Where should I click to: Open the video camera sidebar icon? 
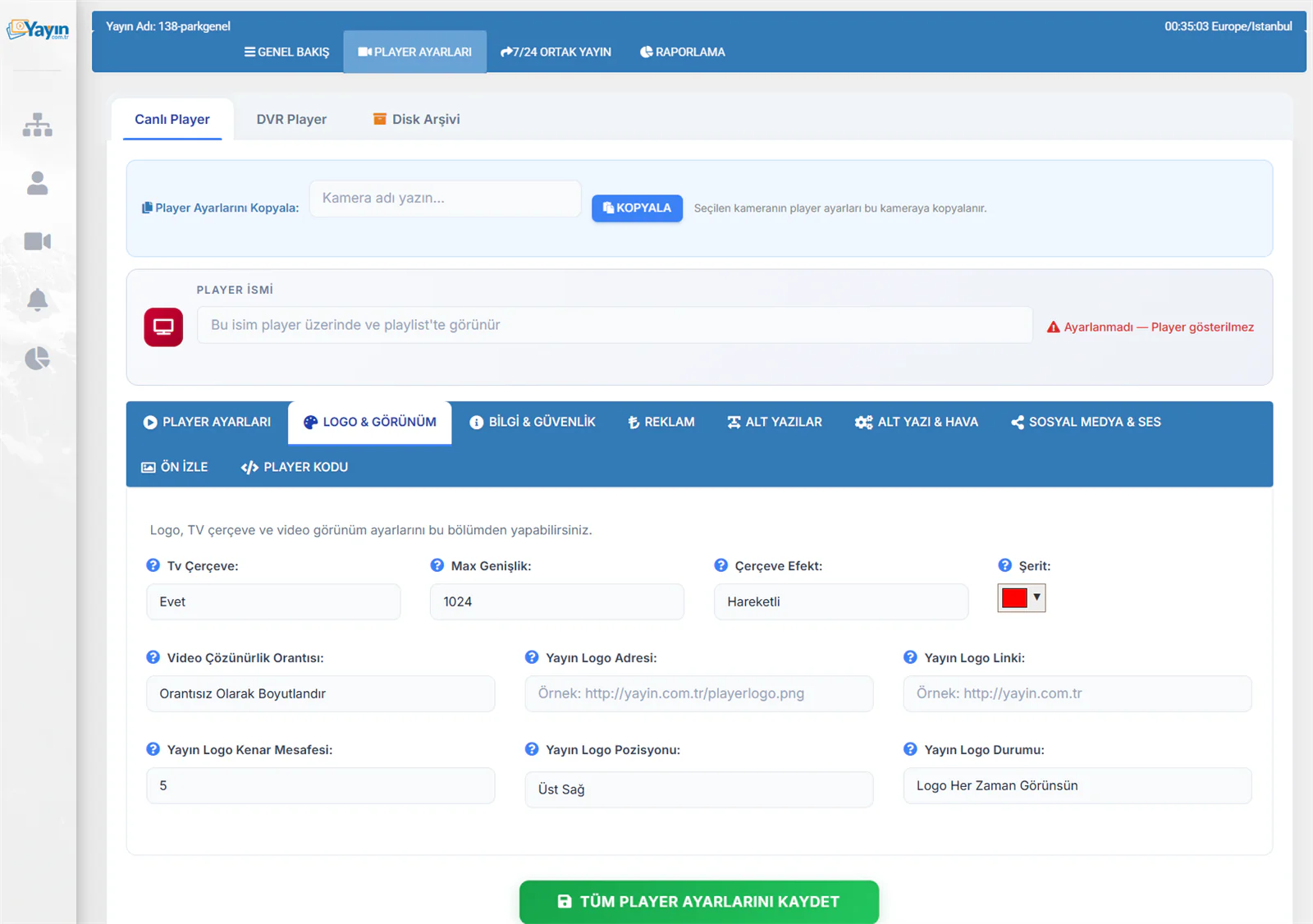point(37,241)
